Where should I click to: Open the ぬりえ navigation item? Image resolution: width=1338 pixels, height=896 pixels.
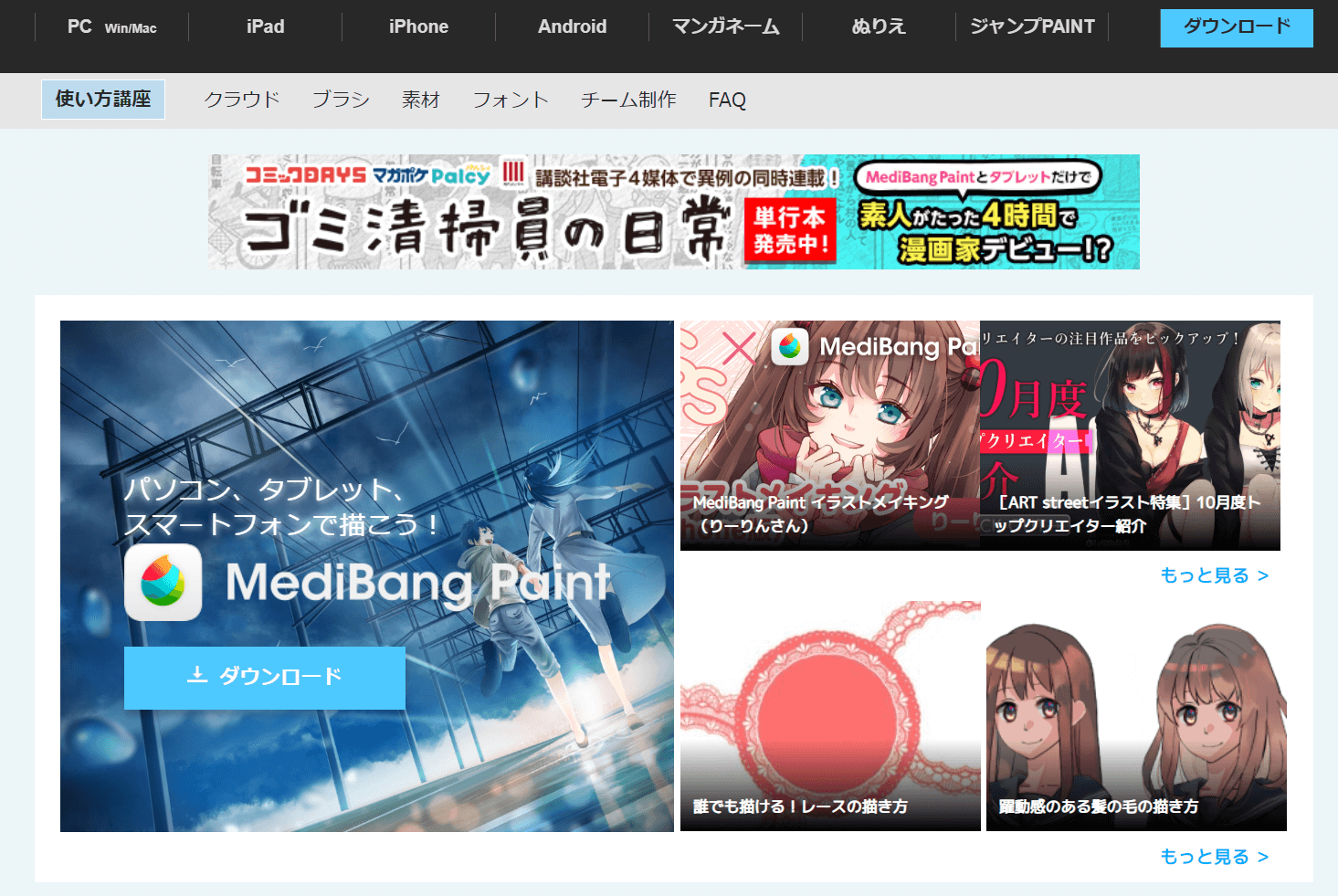click(x=879, y=26)
